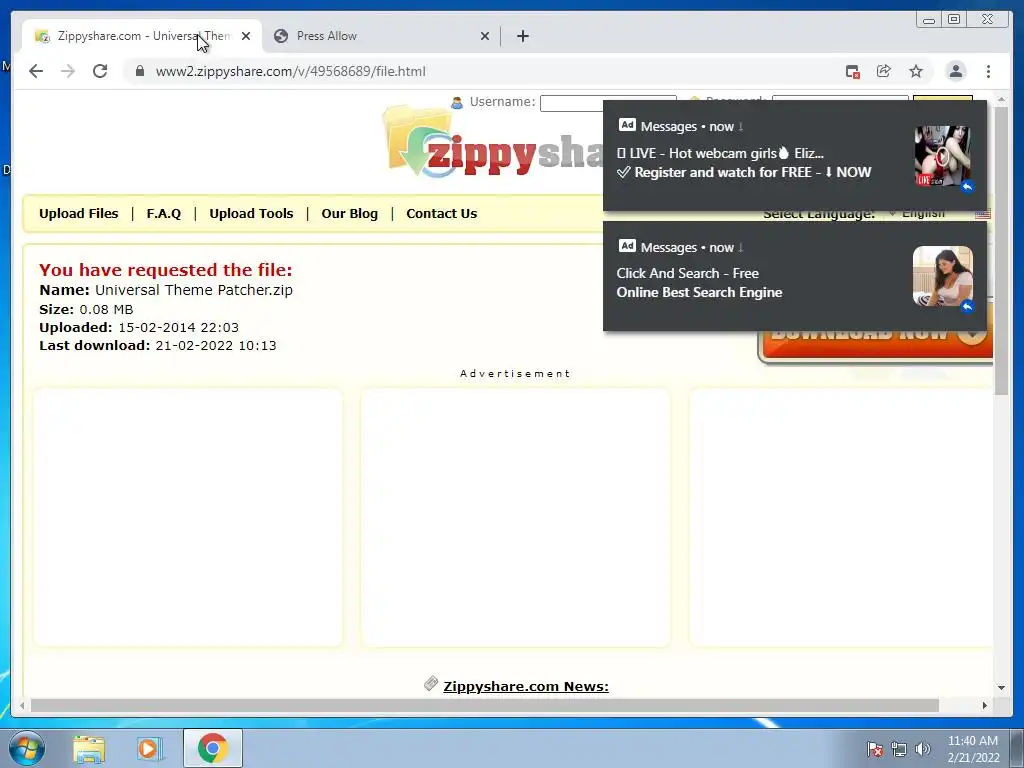This screenshot has height=768, width=1024.
Task: Close the Press Allow tab
Action: point(485,36)
